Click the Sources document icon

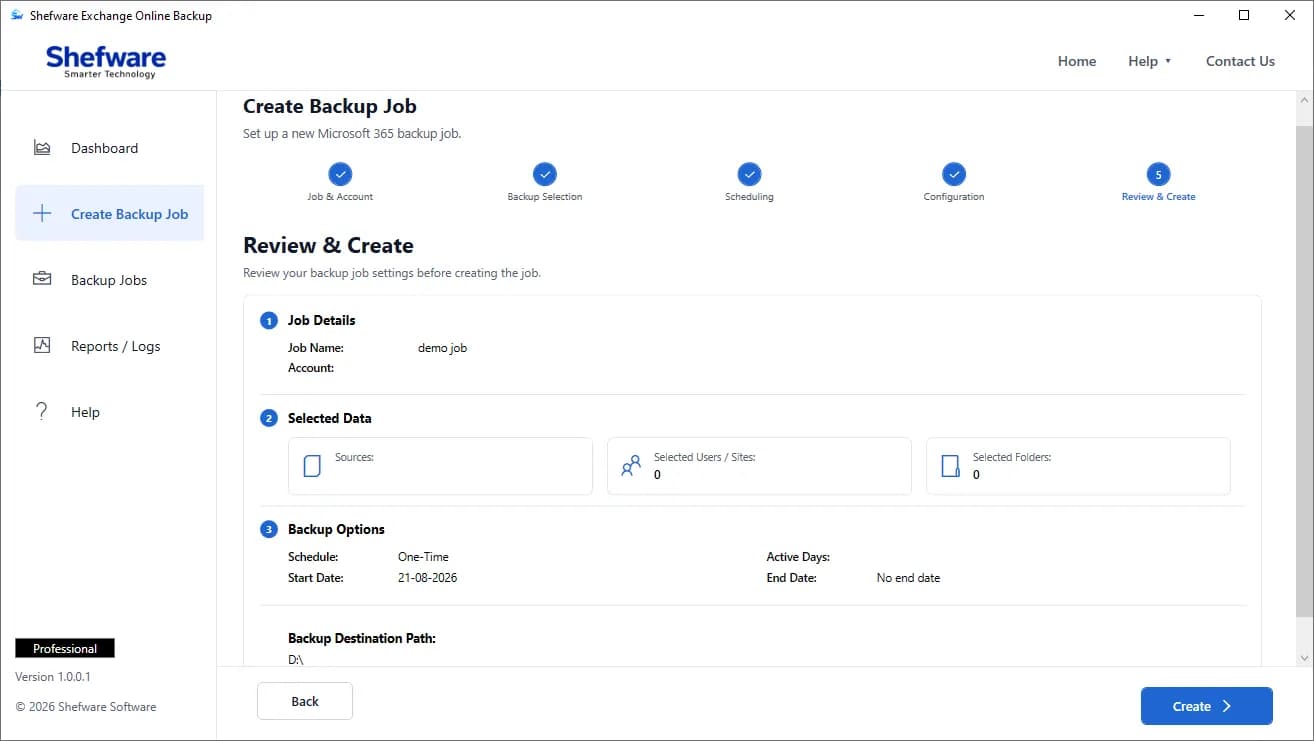coord(312,466)
